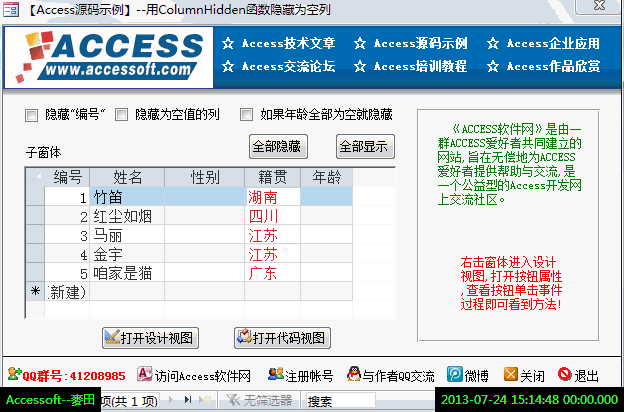
Task: Click the star beside Access作品欣赏
Action: click(493, 66)
